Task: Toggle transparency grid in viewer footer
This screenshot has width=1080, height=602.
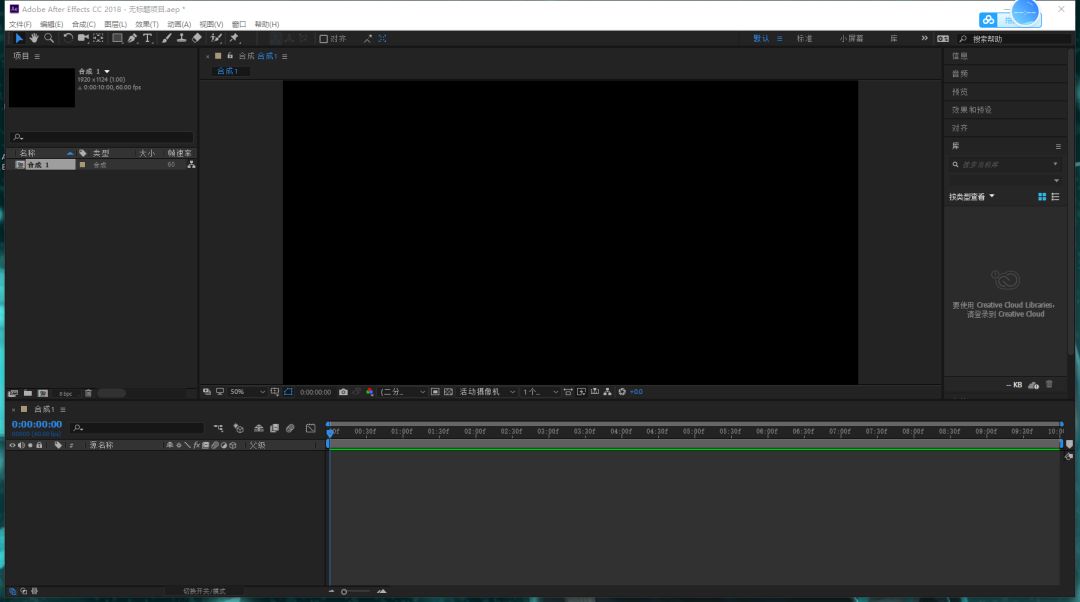Action: coord(448,392)
